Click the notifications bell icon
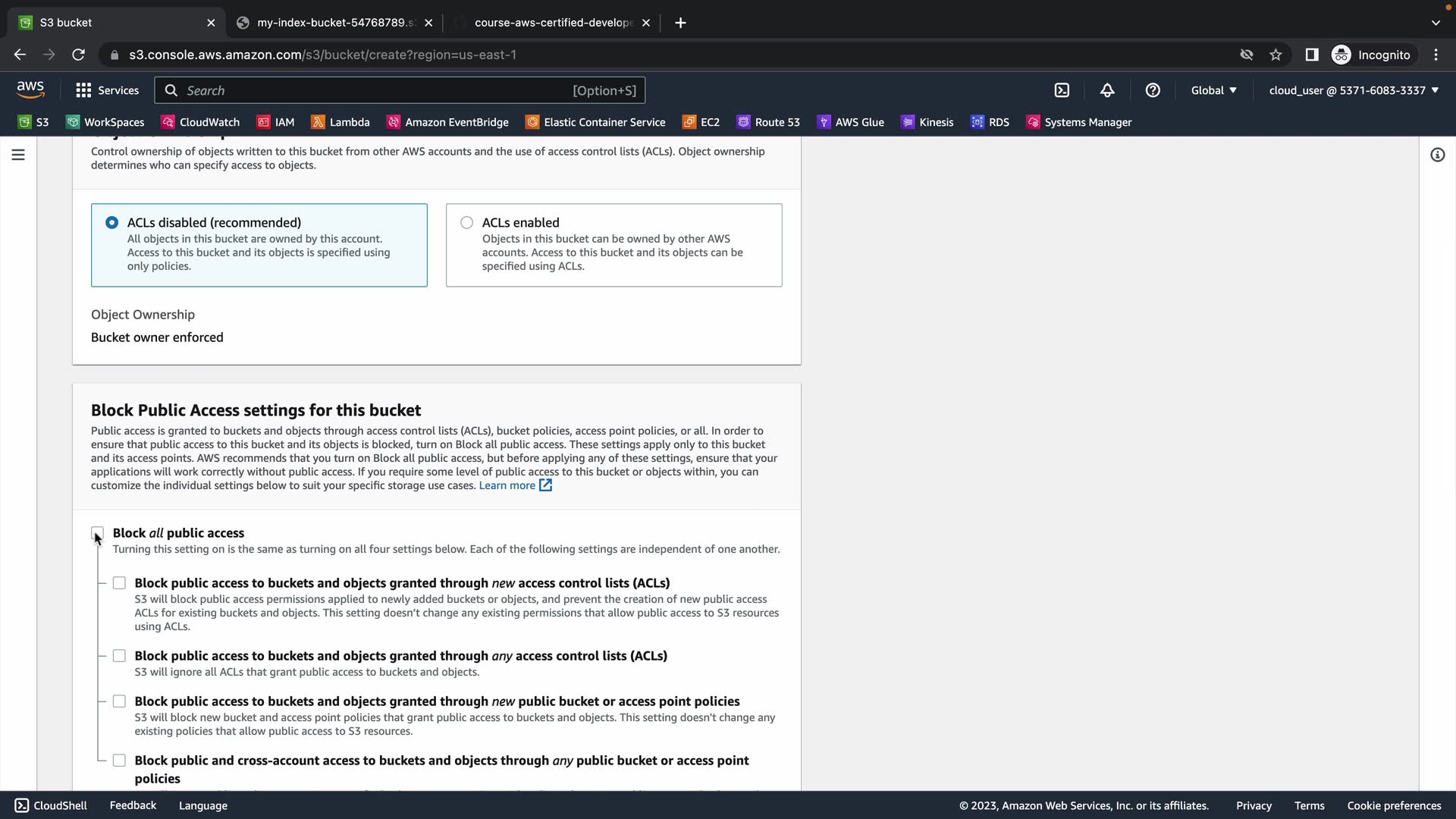Viewport: 1456px width, 819px height. pos(1107,90)
